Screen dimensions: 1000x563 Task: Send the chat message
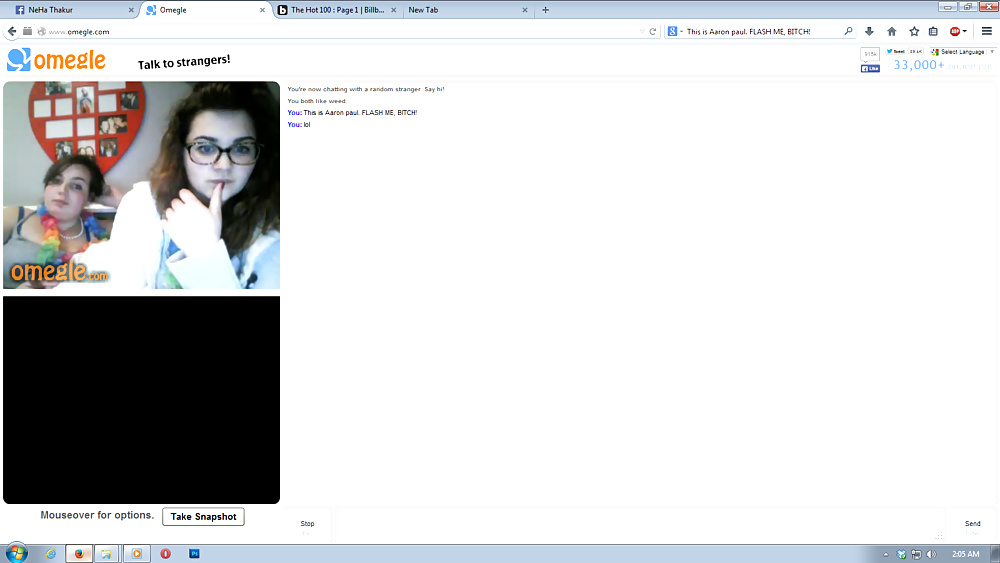(x=972, y=526)
